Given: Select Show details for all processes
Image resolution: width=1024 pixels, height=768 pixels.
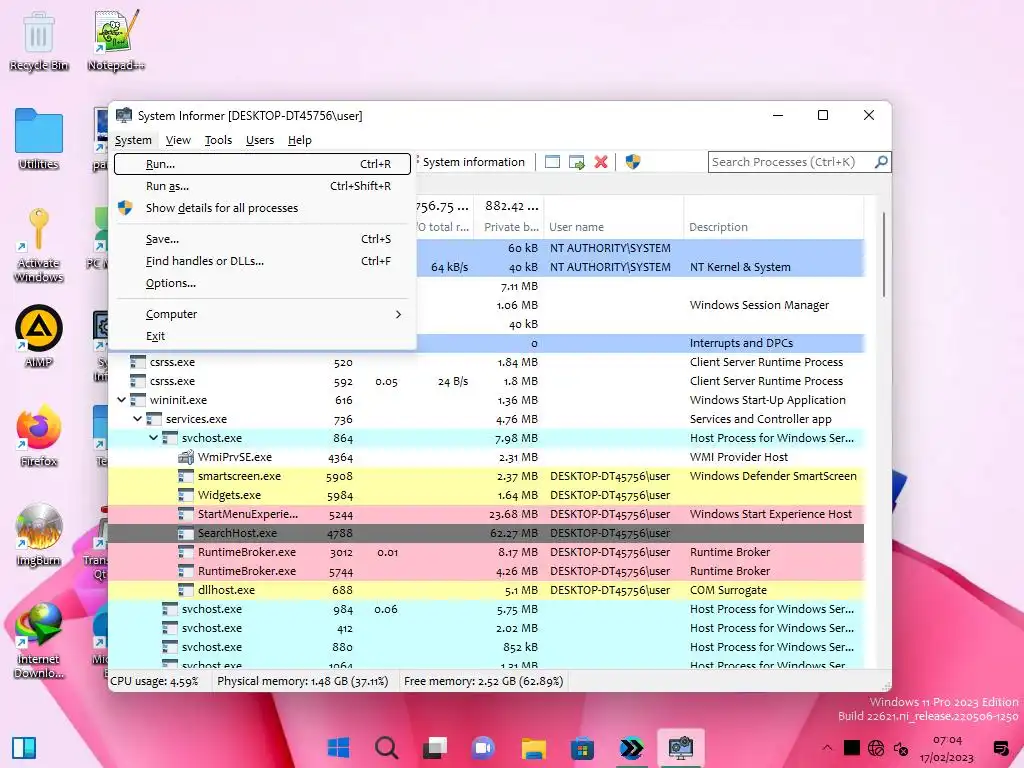Looking at the screenshot, I should coord(262,208).
